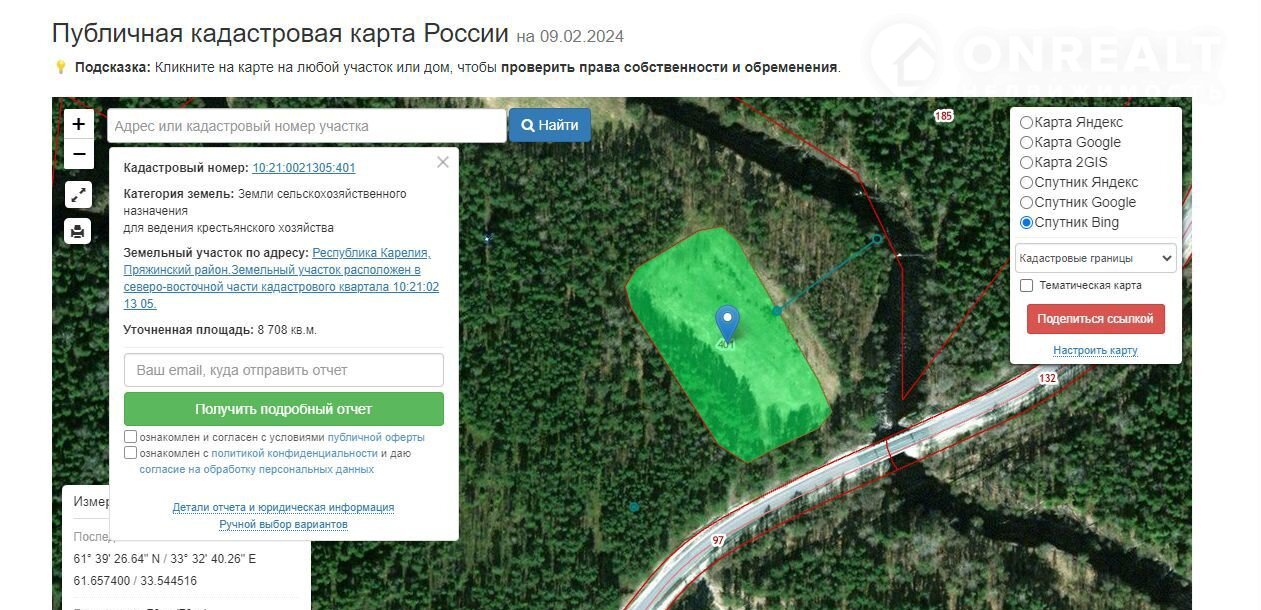
Task: Click Поделиться ссылкой button
Action: click(x=1096, y=319)
